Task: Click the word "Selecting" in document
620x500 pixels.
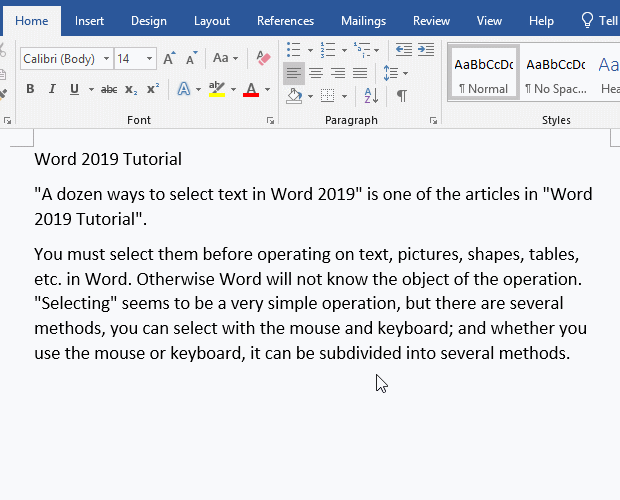Action: point(76,304)
